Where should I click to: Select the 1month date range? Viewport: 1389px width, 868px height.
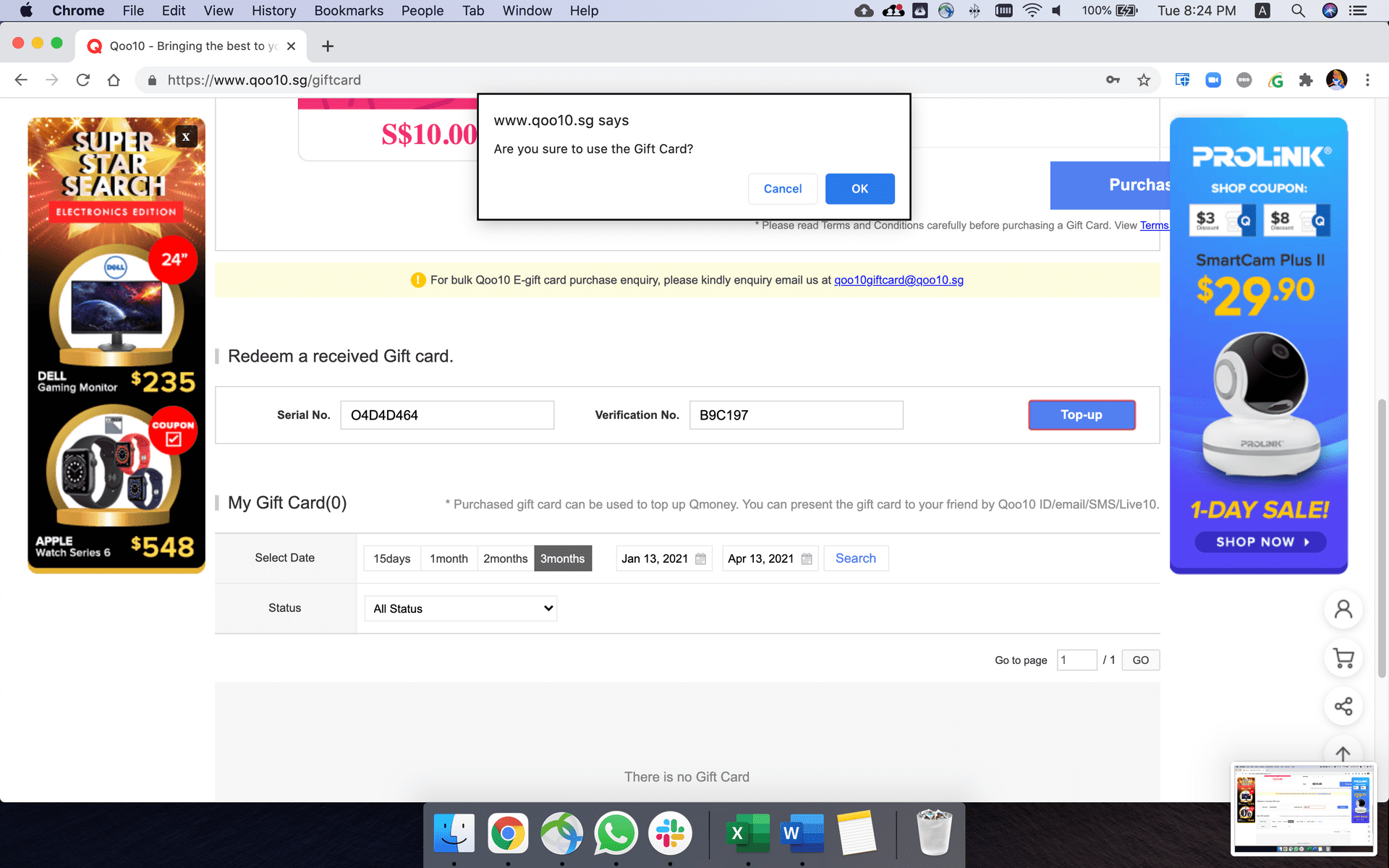click(449, 558)
